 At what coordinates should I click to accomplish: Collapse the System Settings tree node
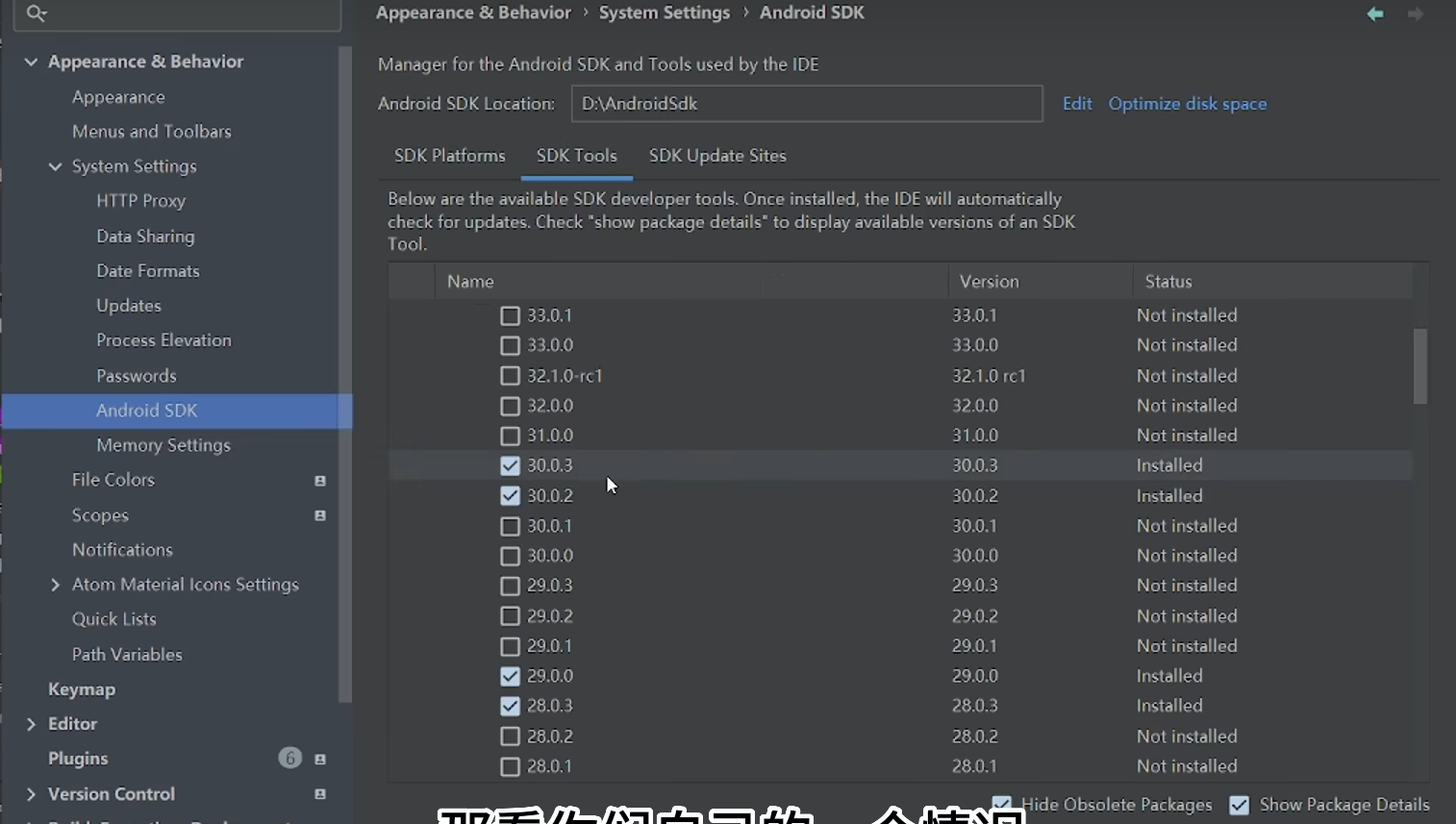coord(55,166)
